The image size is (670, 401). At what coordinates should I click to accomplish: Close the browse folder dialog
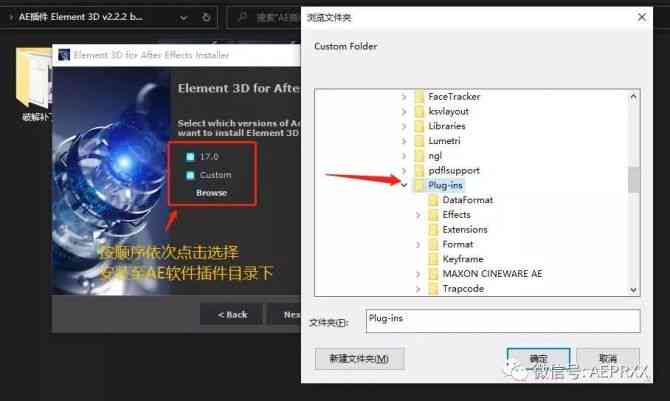(641, 17)
